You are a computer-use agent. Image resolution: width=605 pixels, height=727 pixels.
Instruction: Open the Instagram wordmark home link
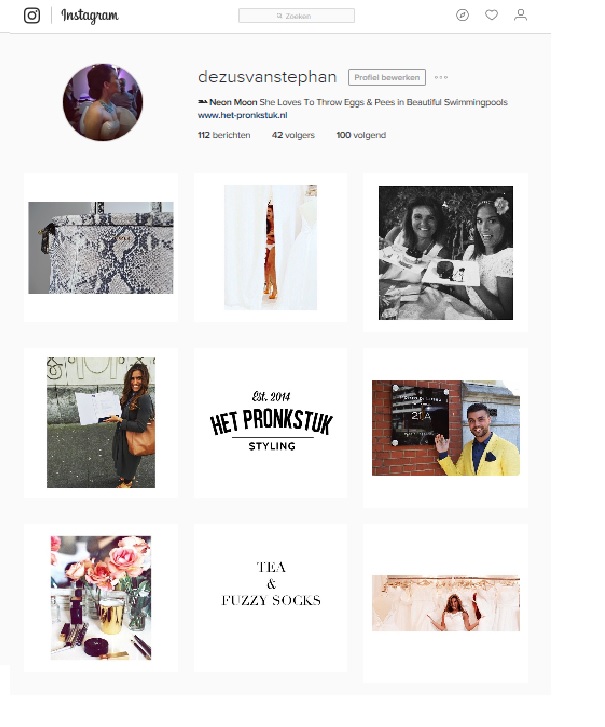pyautogui.click(x=90, y=16)
